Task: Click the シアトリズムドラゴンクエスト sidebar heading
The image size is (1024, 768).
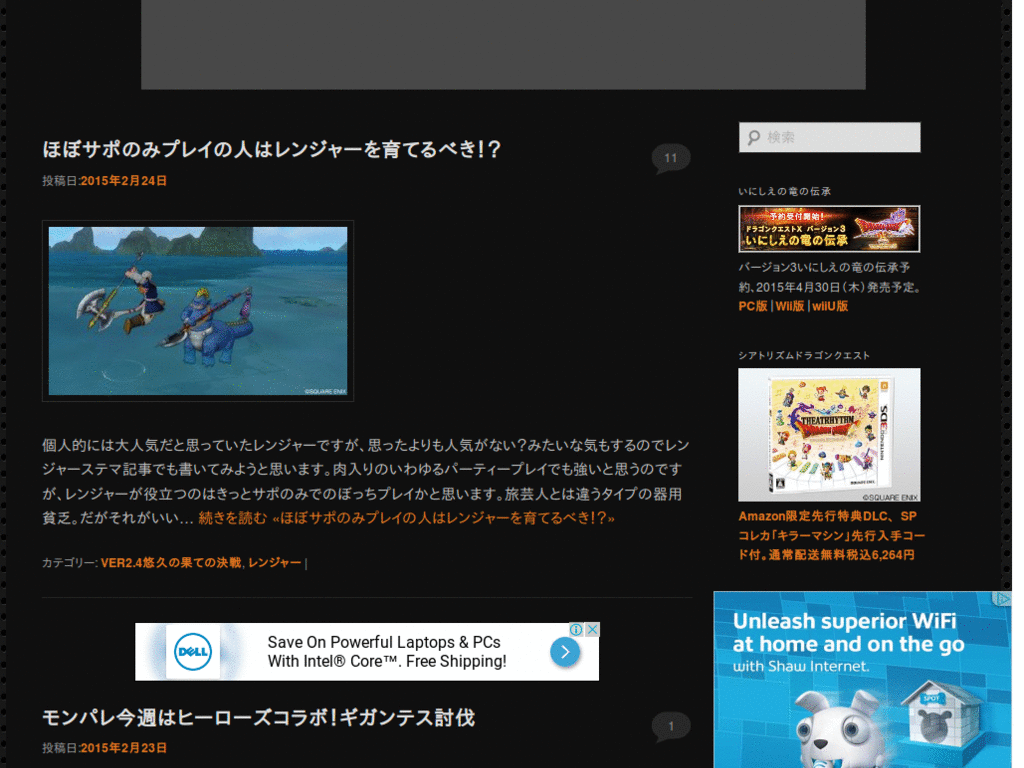Action: click(804, 355)
